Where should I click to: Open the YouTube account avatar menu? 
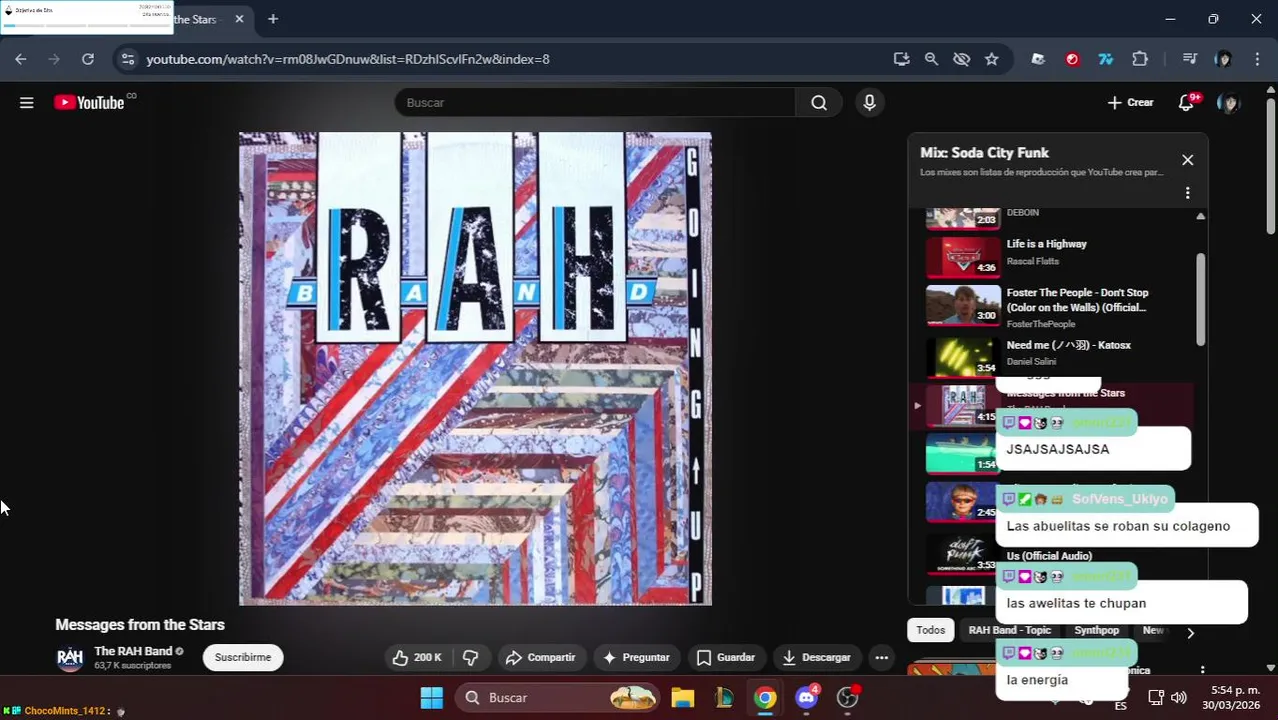[1228, 102]
